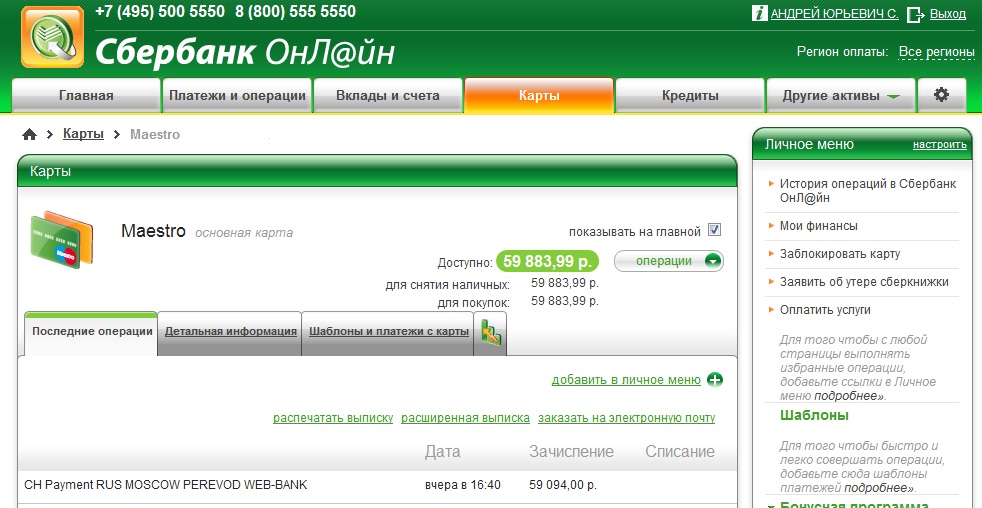
Task: Click the Sberbank logo icon
Action: 53,37
